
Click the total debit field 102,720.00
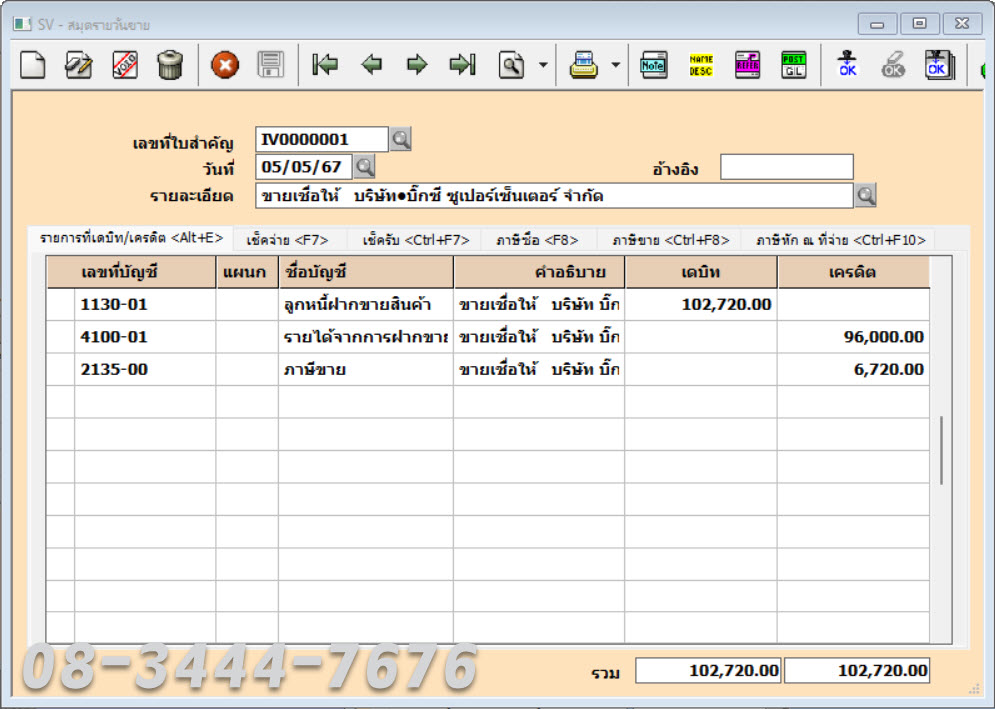pos(708,670)
